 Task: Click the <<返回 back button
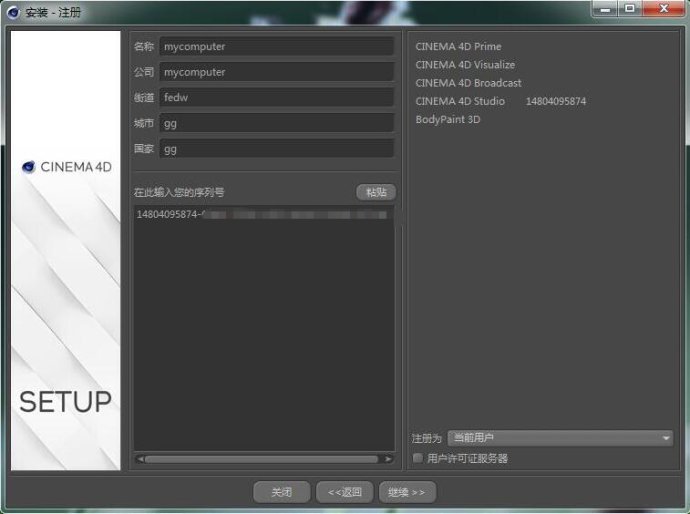point(345,492)
